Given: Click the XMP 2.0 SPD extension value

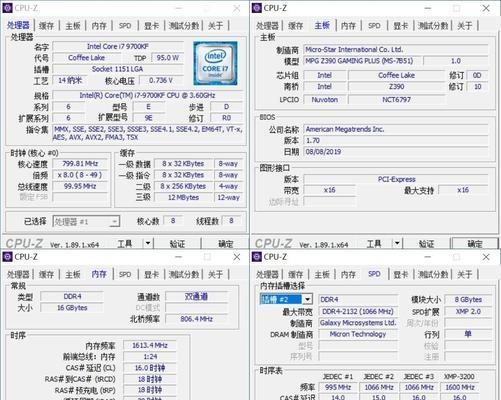Looking at the screenshot, I should [x=468, y=311].
